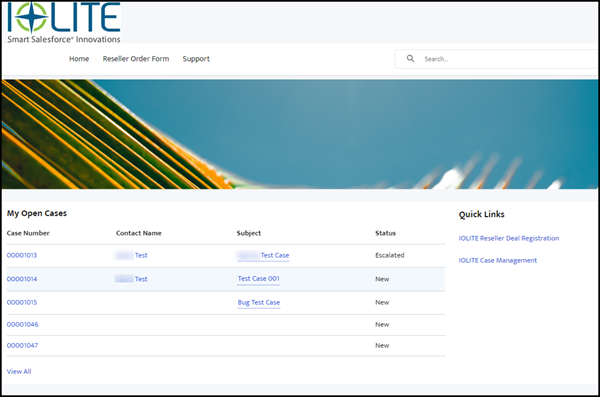Open case number 00001013
The image size is (600, 397).
coord(22,255)
